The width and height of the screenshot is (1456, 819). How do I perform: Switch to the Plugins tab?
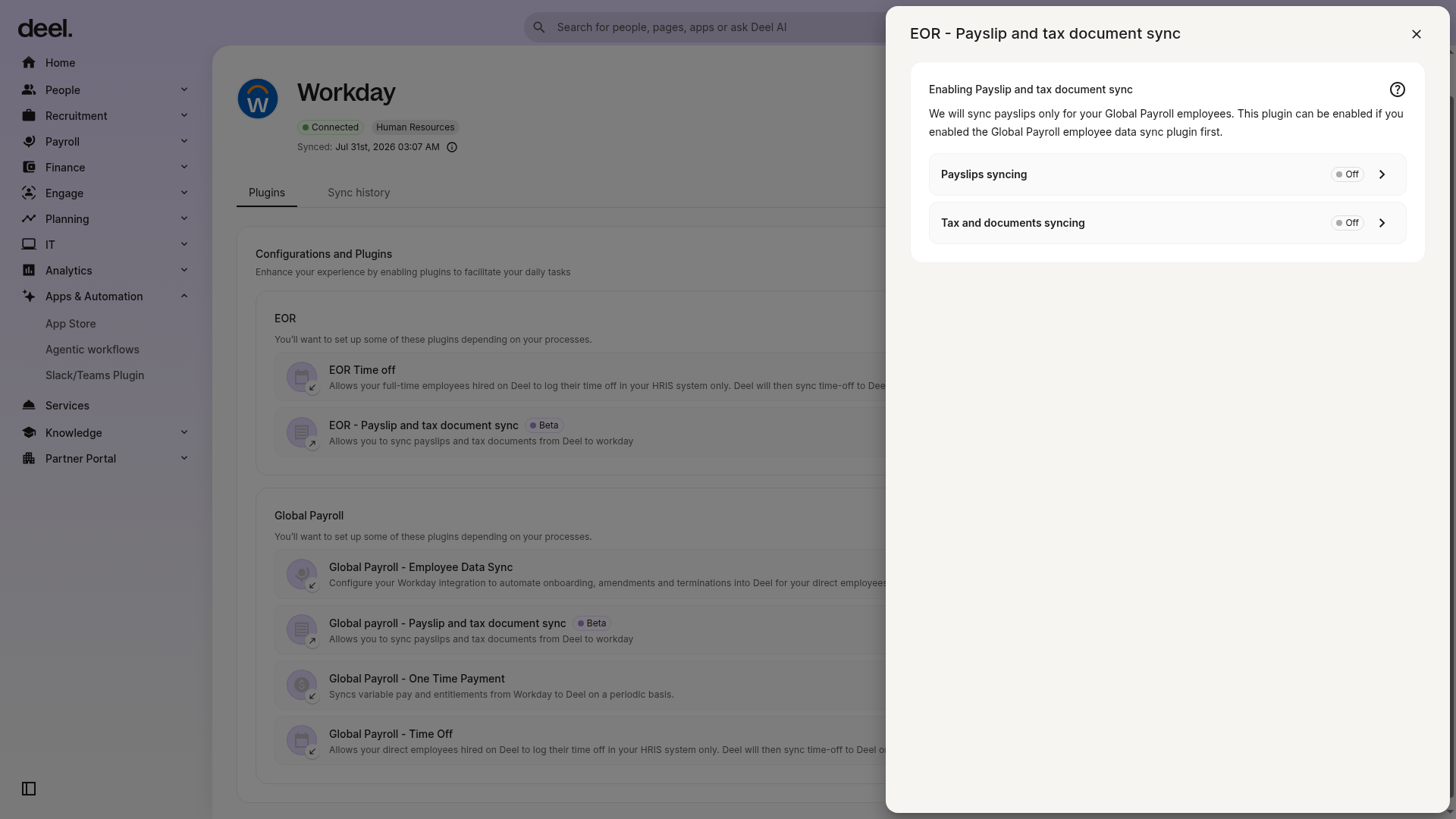267,193
